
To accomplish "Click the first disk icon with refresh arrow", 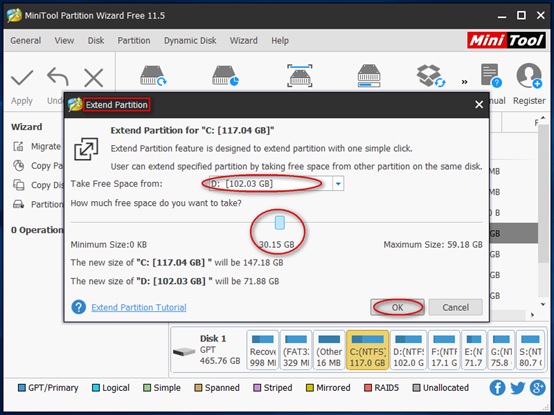I will click(x=153, y=76).
